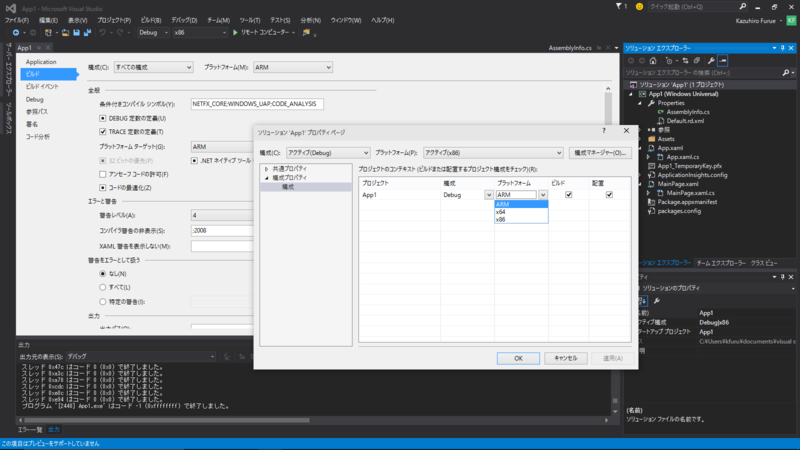Open the build page ARM platform dropdown
The image size is (800, 450).
click(293, 67)
